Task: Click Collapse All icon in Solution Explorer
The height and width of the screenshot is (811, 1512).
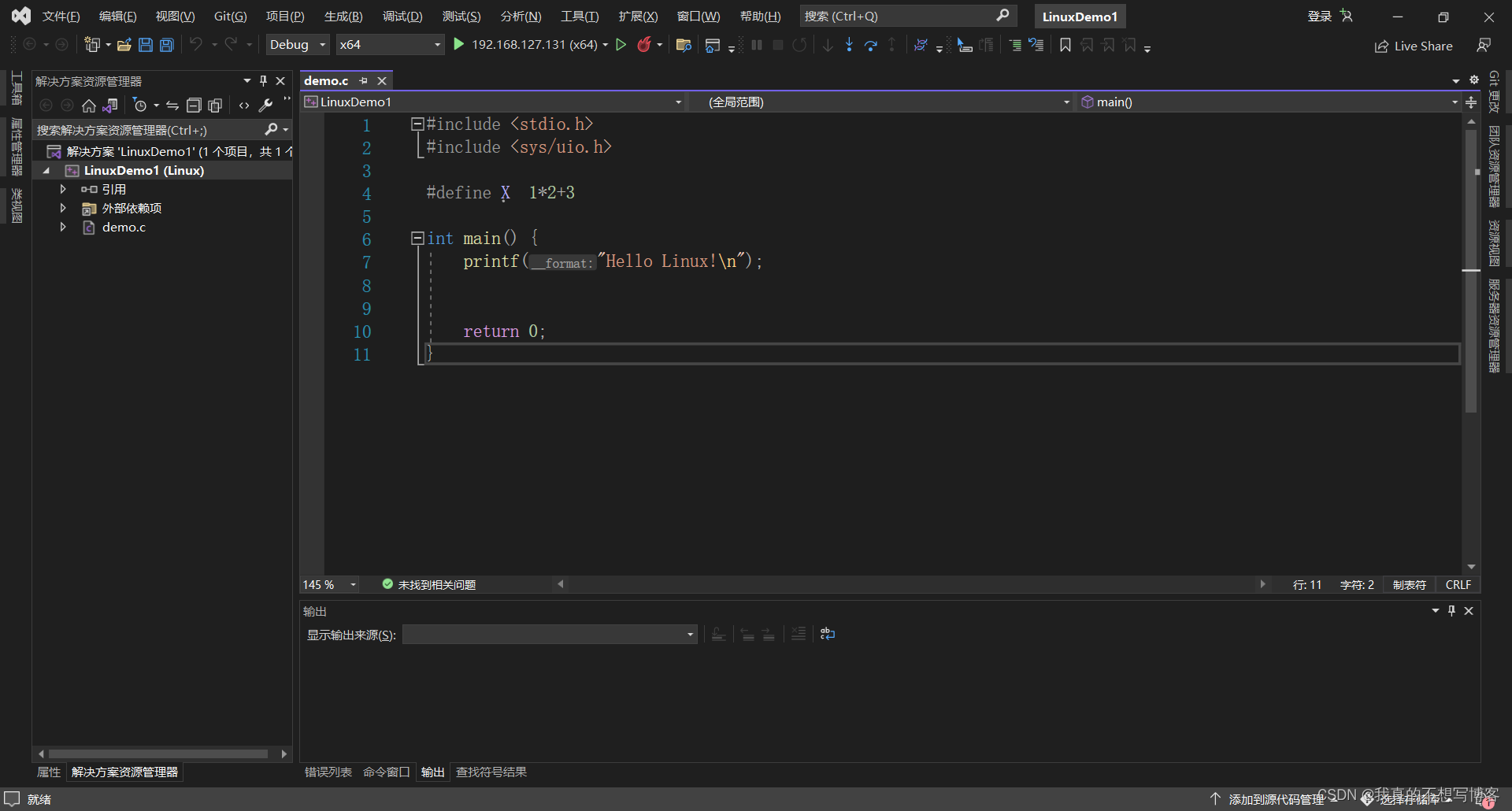Action: click(194, 106)
